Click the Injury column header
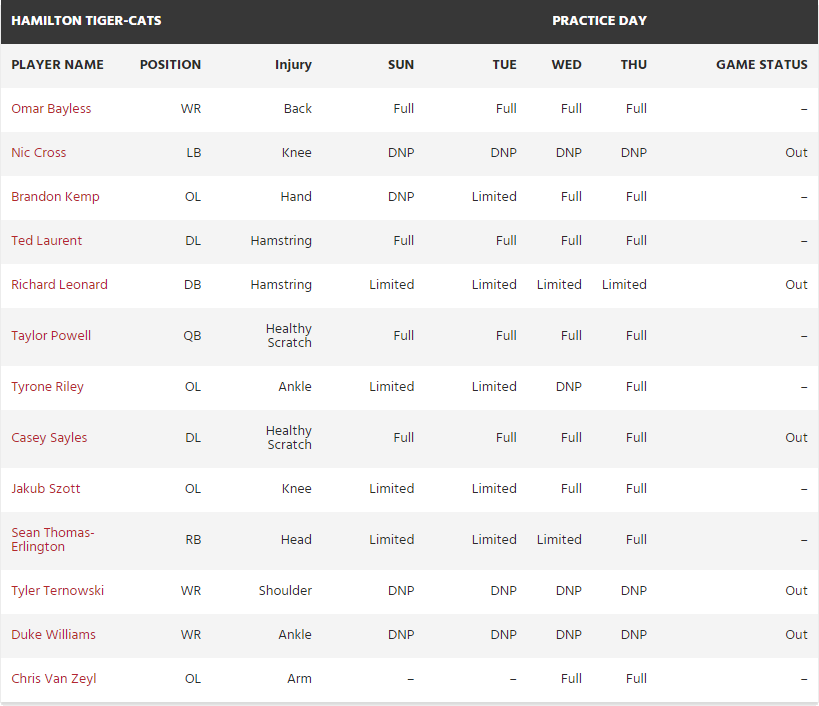Image resolution: width=819 pixels, height=706 pixels. point(293,65)
